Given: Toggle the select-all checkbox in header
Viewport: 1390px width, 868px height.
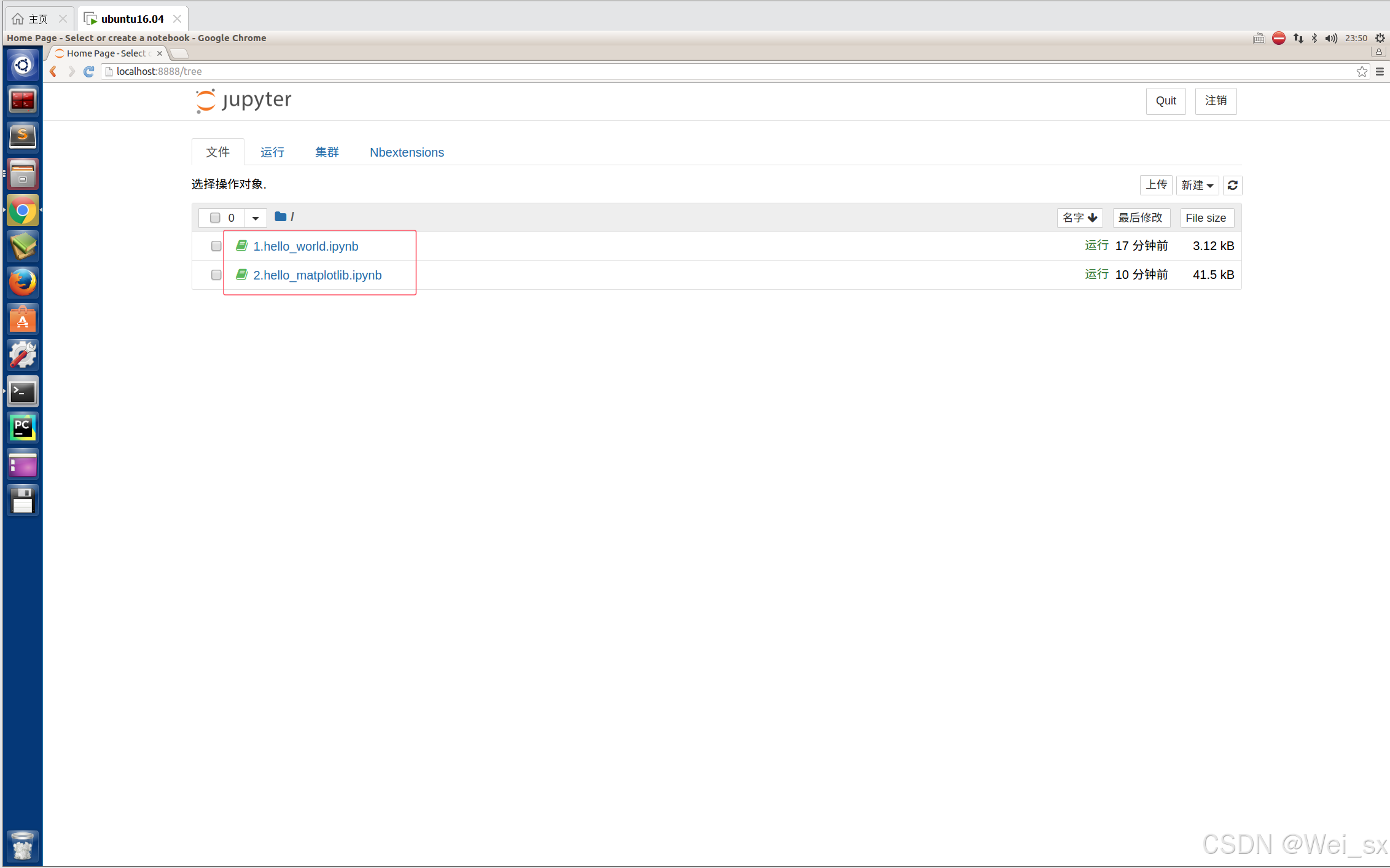Looking at the screenshot, I should click(x=215, y=217).
